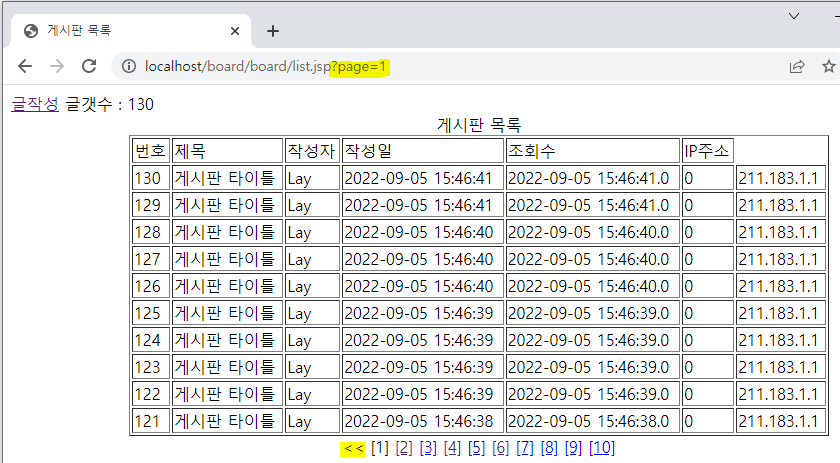Click author Lay in row 124
The width and height of the screenshot is (840, 463).
click(x=312, y=340)
